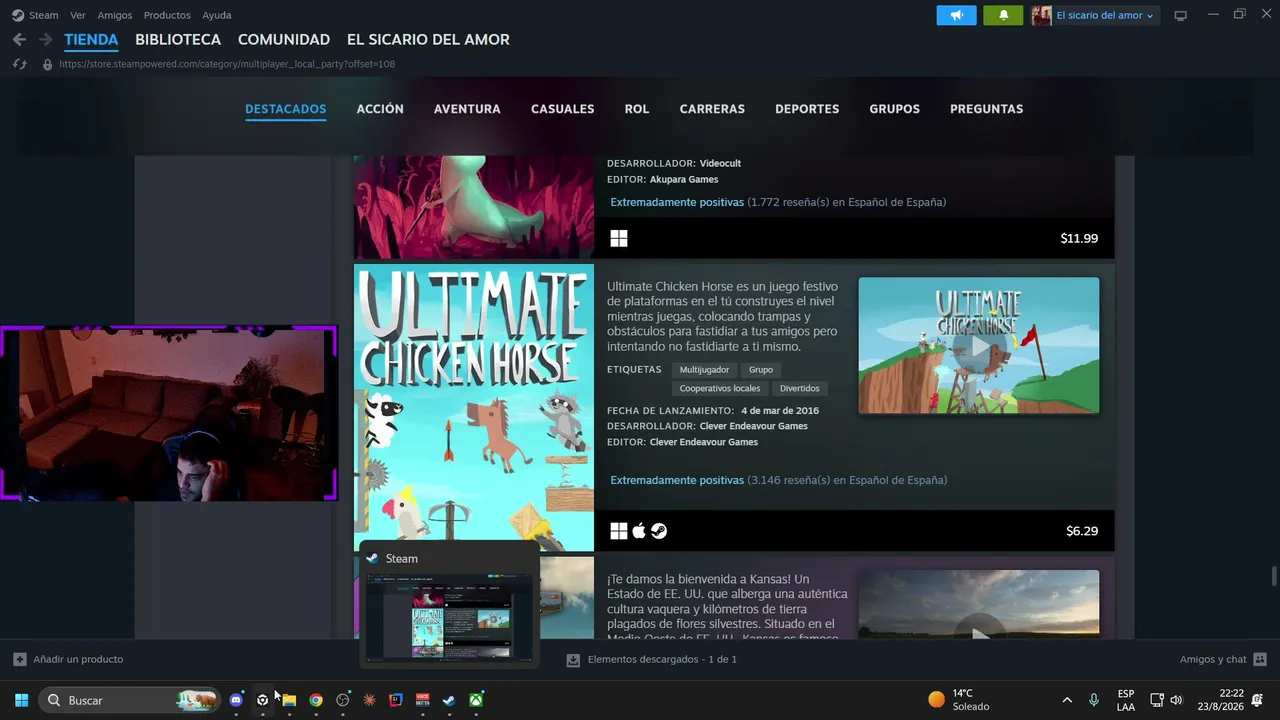Go forward with the right arrow
The height and width of the screenshot is (720, 1280).
45,40
